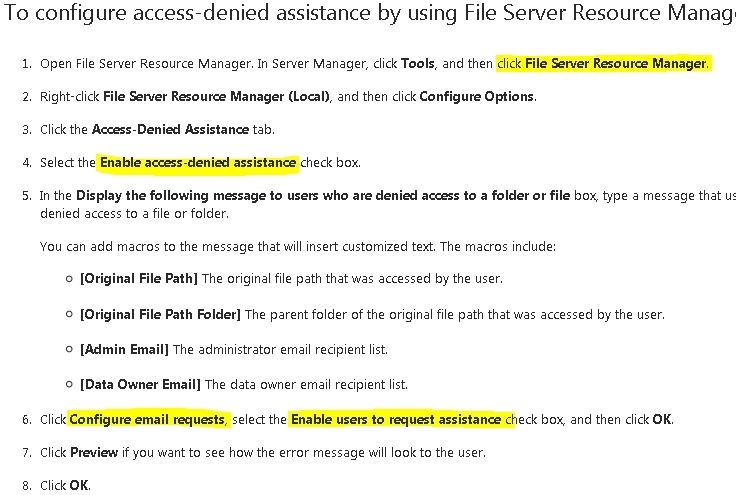
Task: Click '[Admin Email]' macro name
Action: [x=124, y=350]
